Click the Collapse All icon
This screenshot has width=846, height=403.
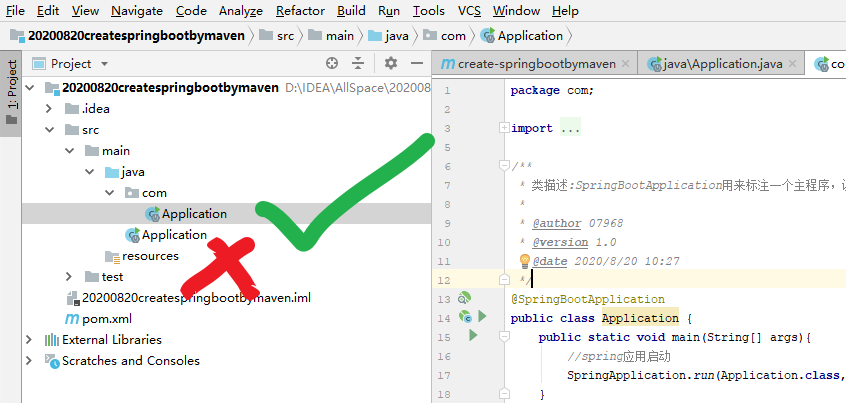[x=358, y=64]
